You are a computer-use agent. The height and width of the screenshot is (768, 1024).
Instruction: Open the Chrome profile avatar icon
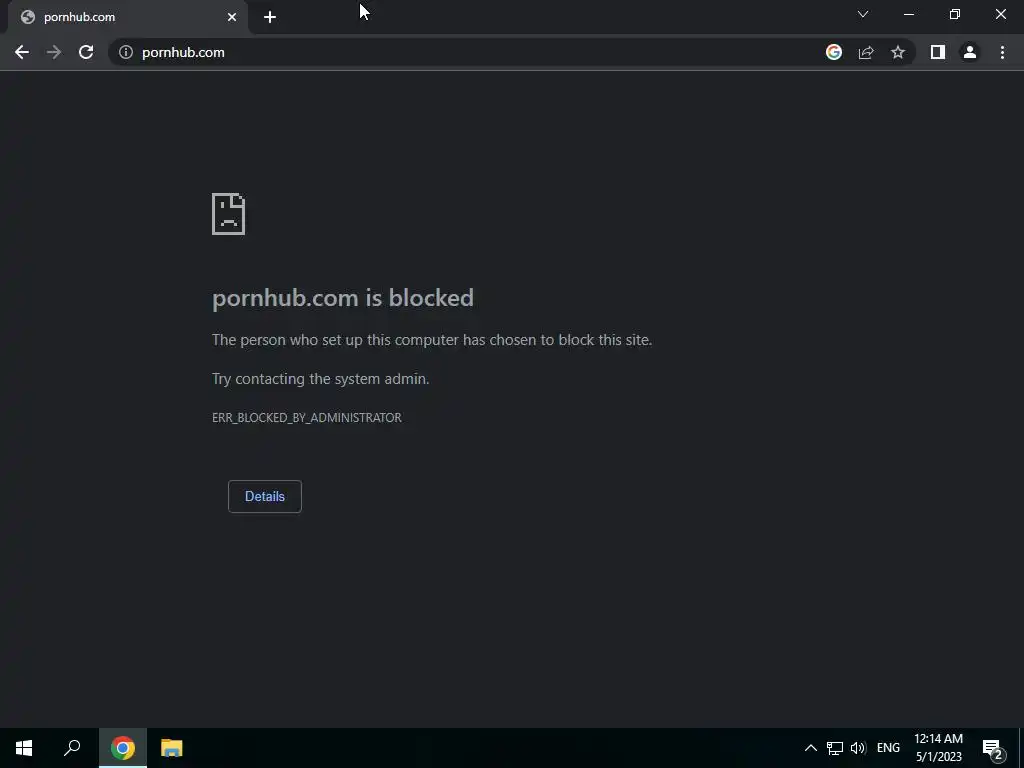970,52
